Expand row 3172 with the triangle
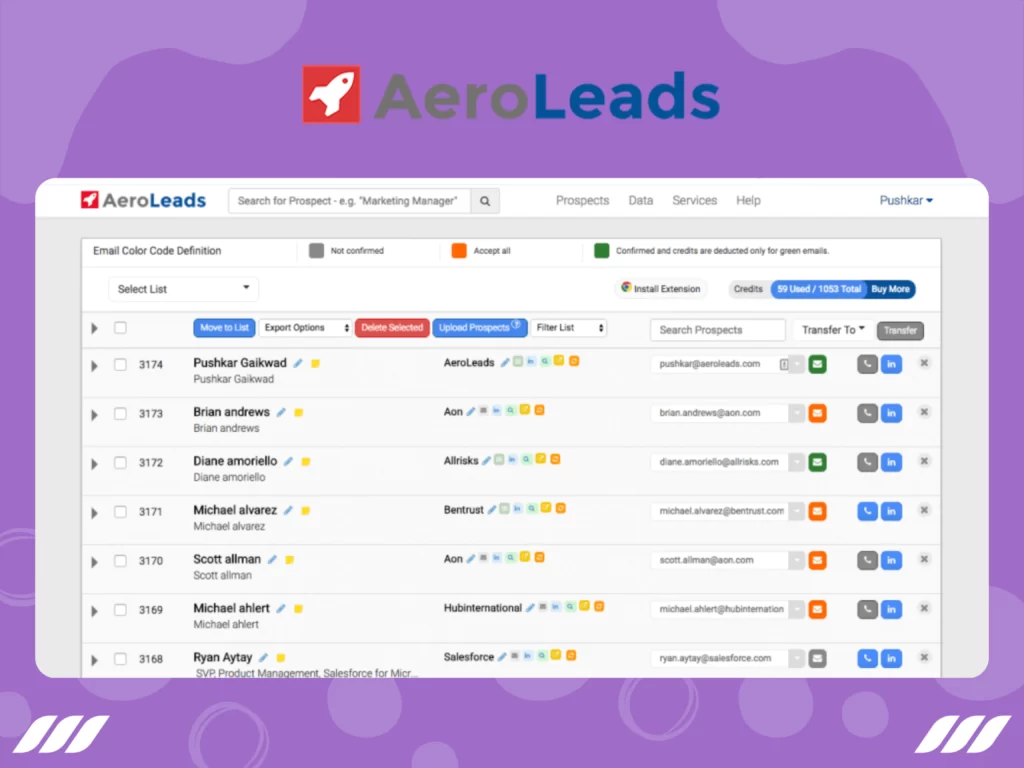Image resolution: width=1024 pixels, height=768 pixels. [95, 464]
